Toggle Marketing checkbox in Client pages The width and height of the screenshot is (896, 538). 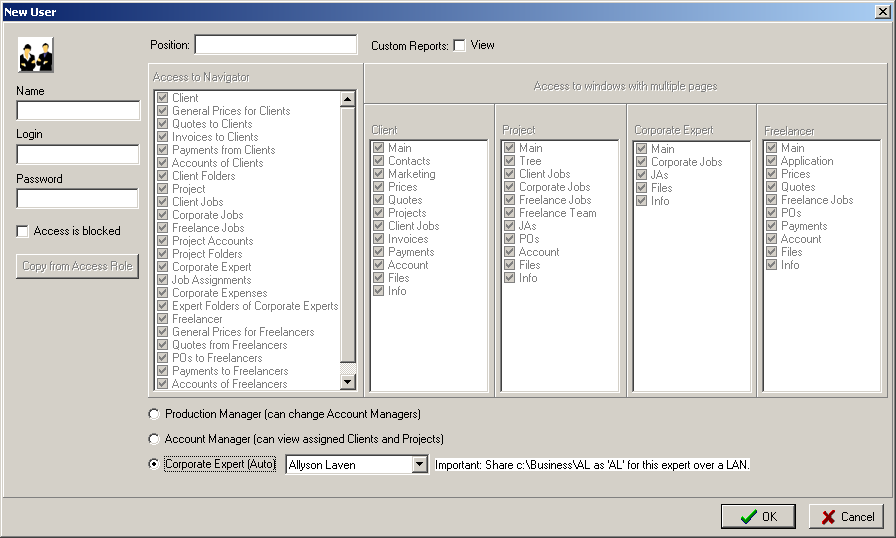click(378, 174)
